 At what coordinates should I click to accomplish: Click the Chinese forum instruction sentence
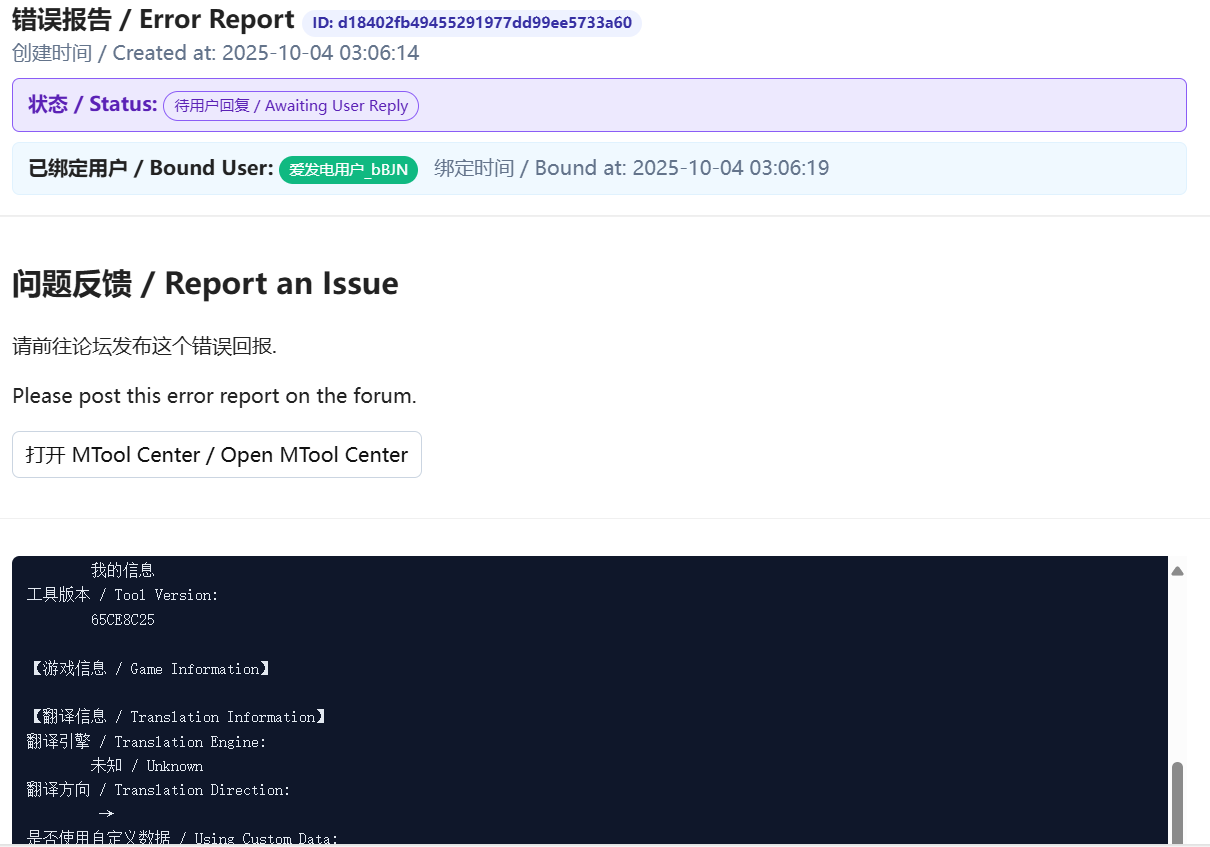[144, 347]
